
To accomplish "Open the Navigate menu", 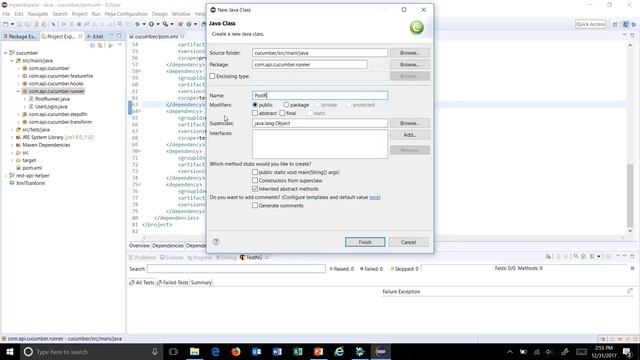I will pos(38,14).
